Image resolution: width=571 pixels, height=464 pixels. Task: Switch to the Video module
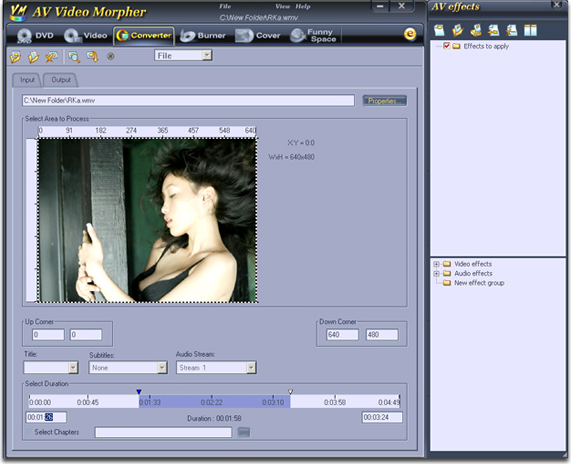pyautogui.click(x=86, y=36)
